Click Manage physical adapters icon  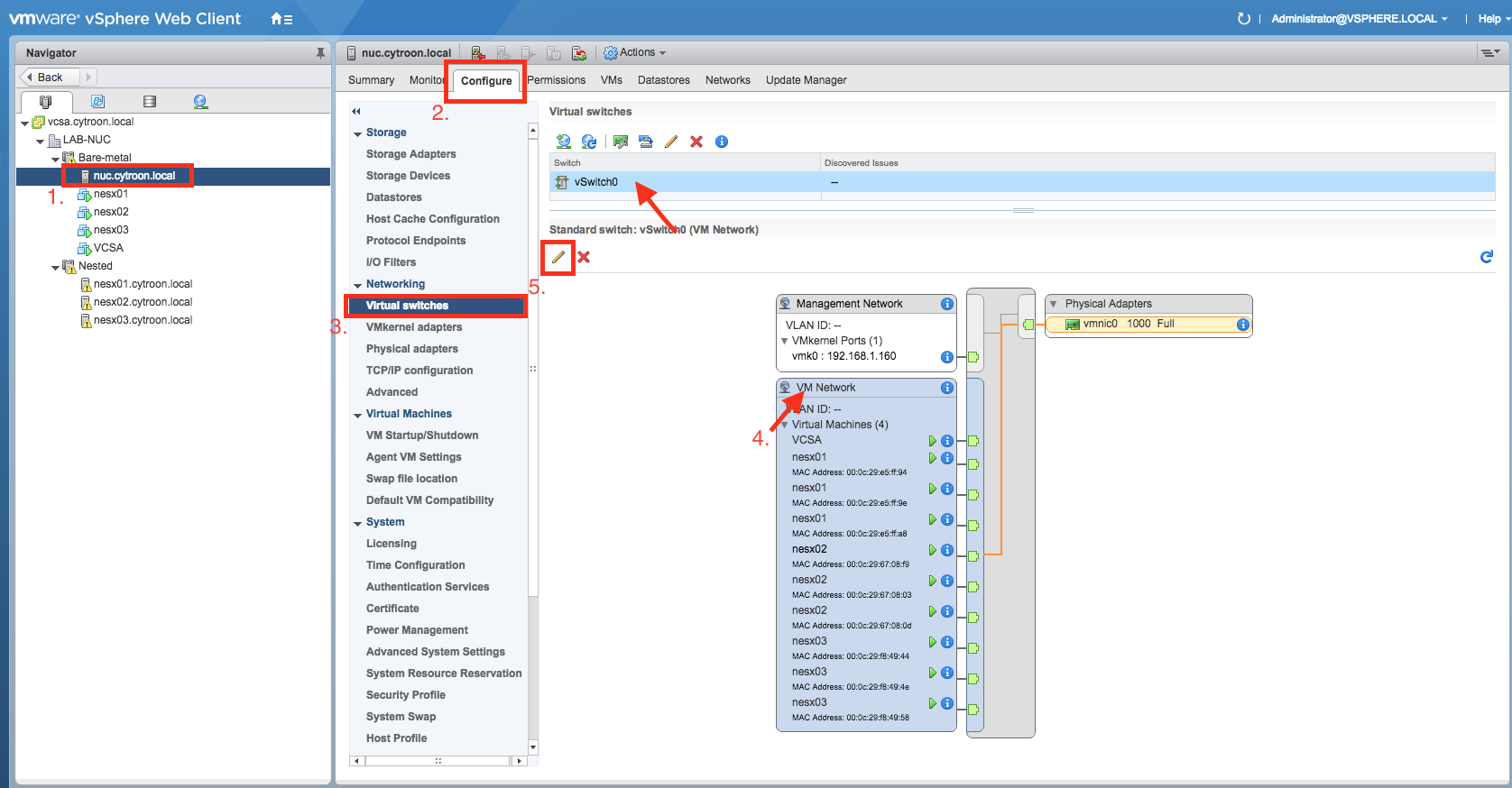[620, 142]
